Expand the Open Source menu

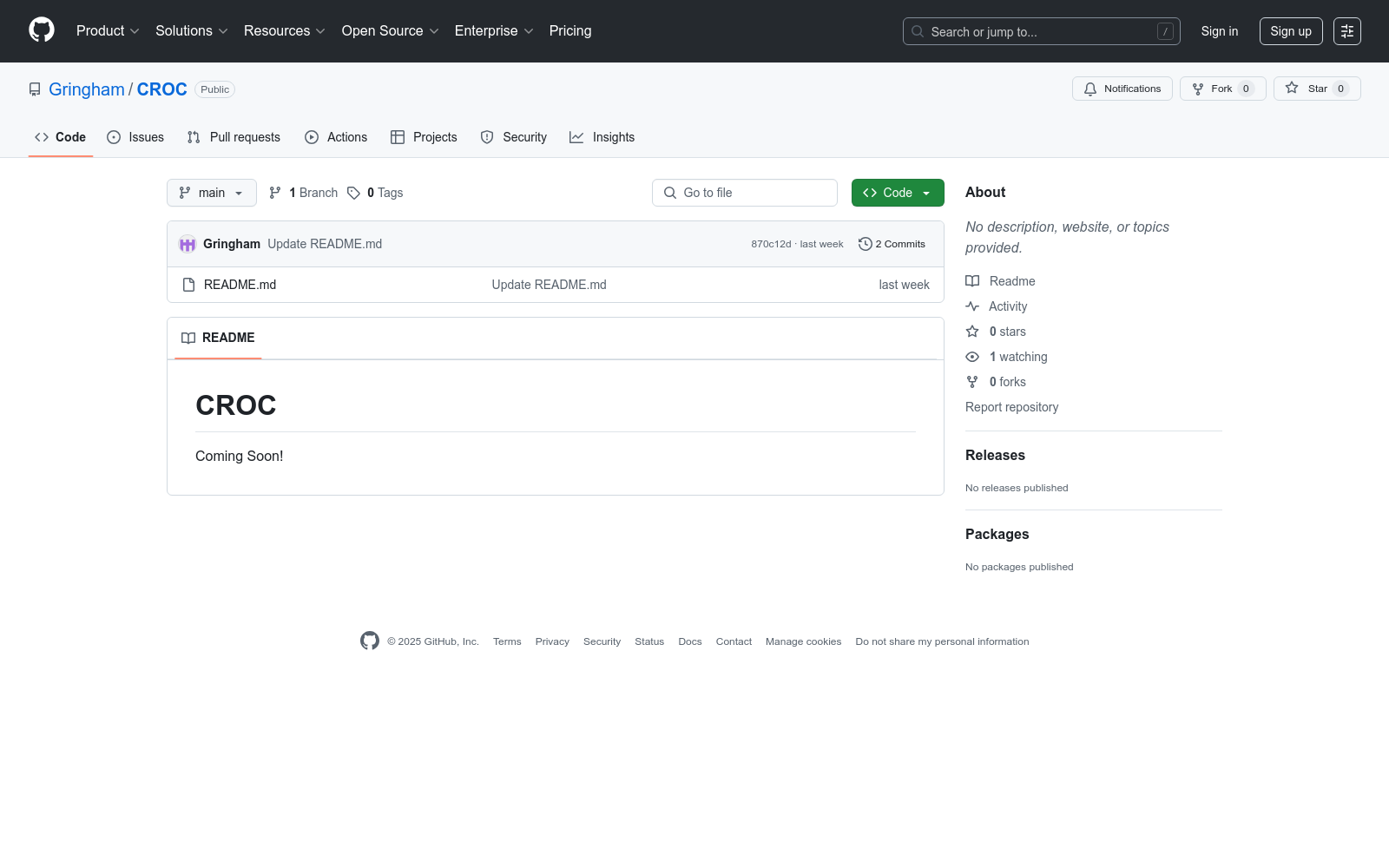(x=391, y=31)
